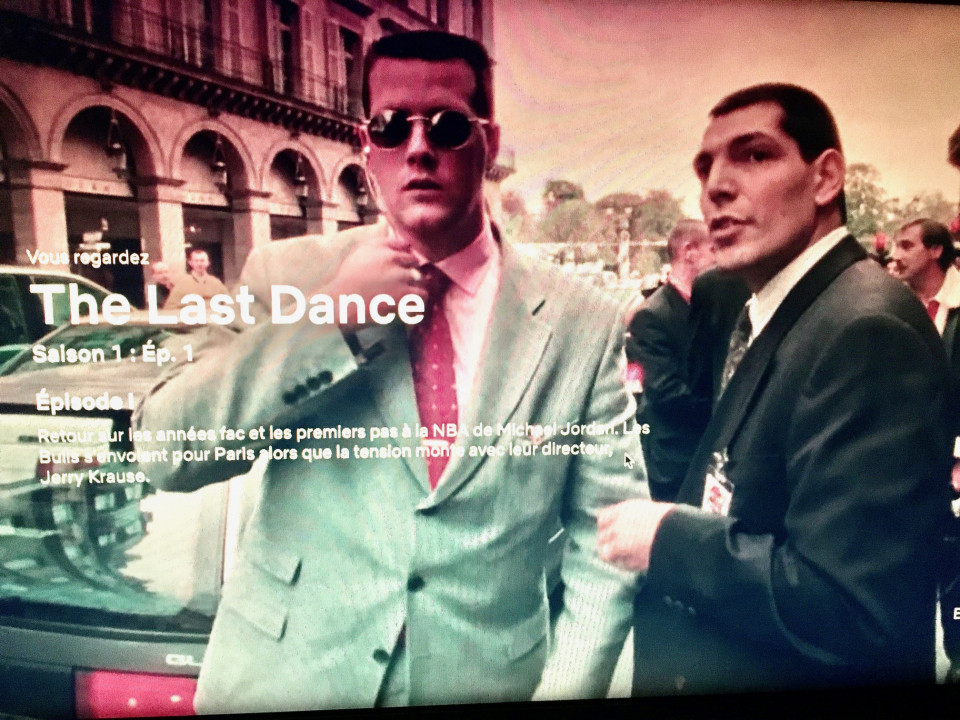This screenshot has height=720, width=960.
Task: Click "Michael Jordan" in the episode description
Action: pyautogui.click(x=556, y=430)
